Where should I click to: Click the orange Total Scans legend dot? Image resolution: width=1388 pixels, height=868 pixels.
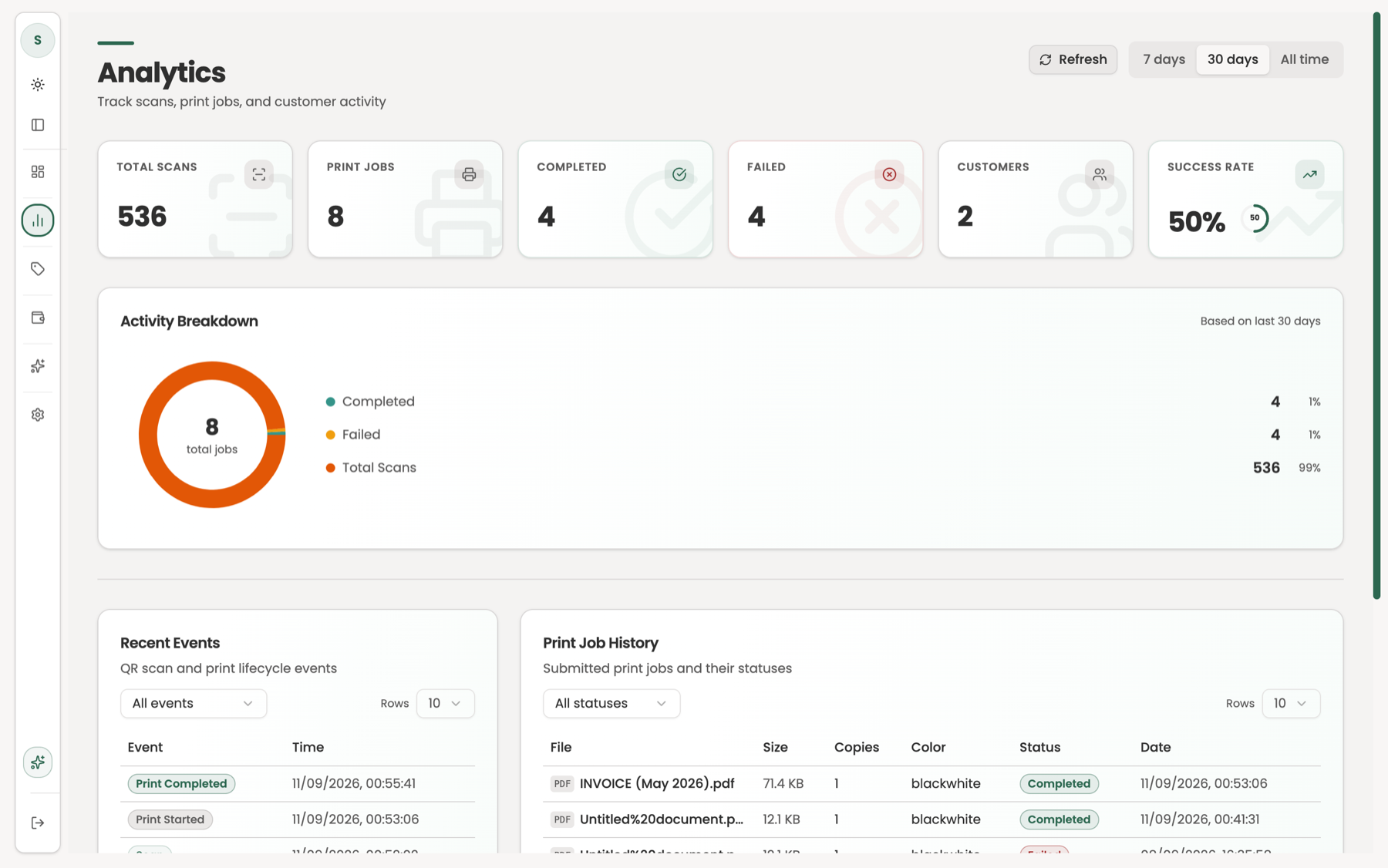(x=330, y=468)
